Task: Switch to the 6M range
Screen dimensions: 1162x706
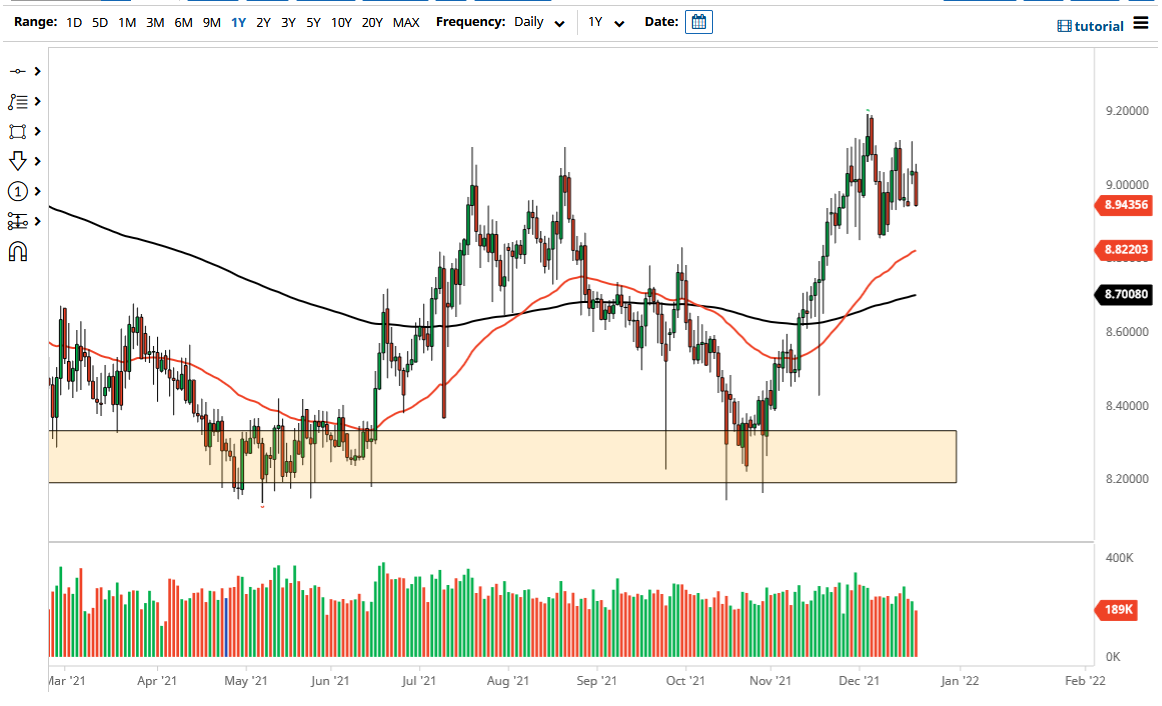Action: [182, 21]
